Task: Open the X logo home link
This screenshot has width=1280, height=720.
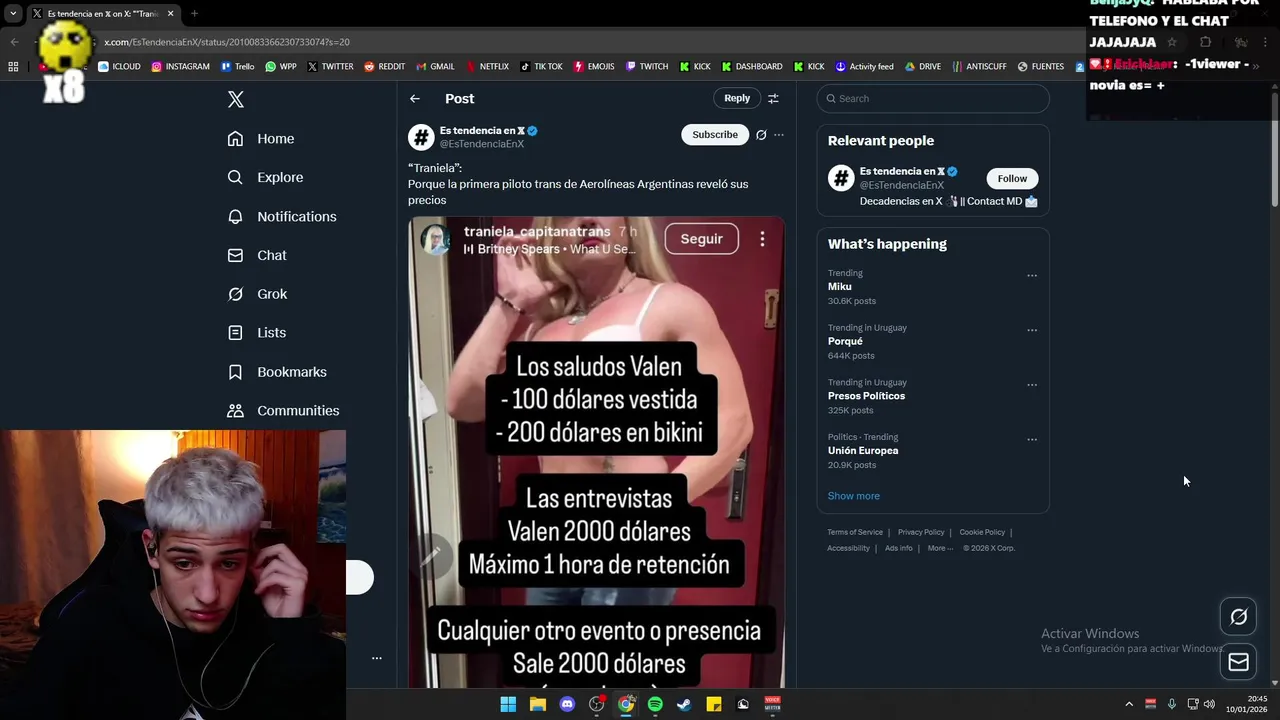Action: click(x=236, y=99)
